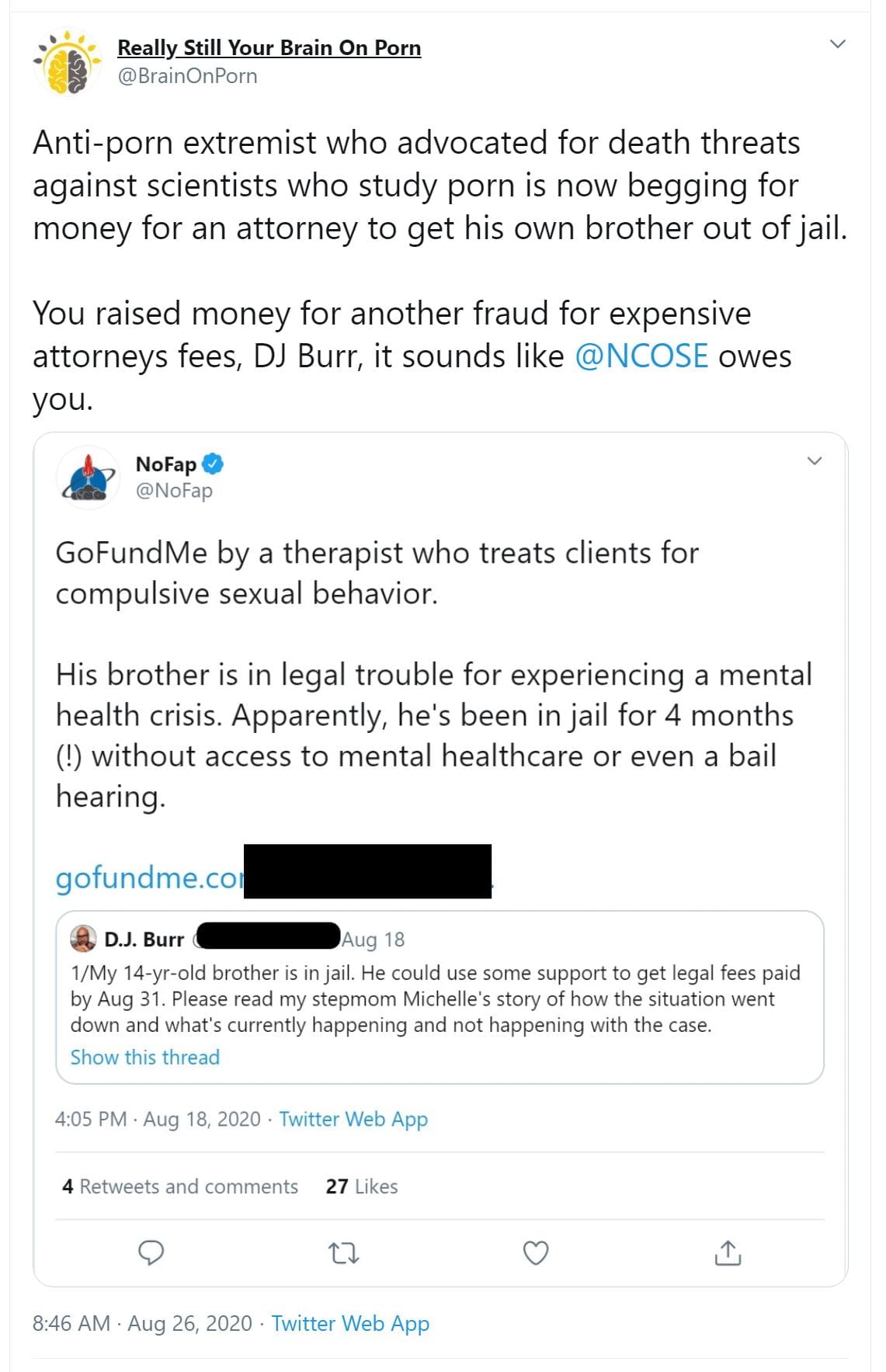886x1372 pixels.
Task: Open Really Still Your Brain On Porn profile
Action: pos(269,47)
